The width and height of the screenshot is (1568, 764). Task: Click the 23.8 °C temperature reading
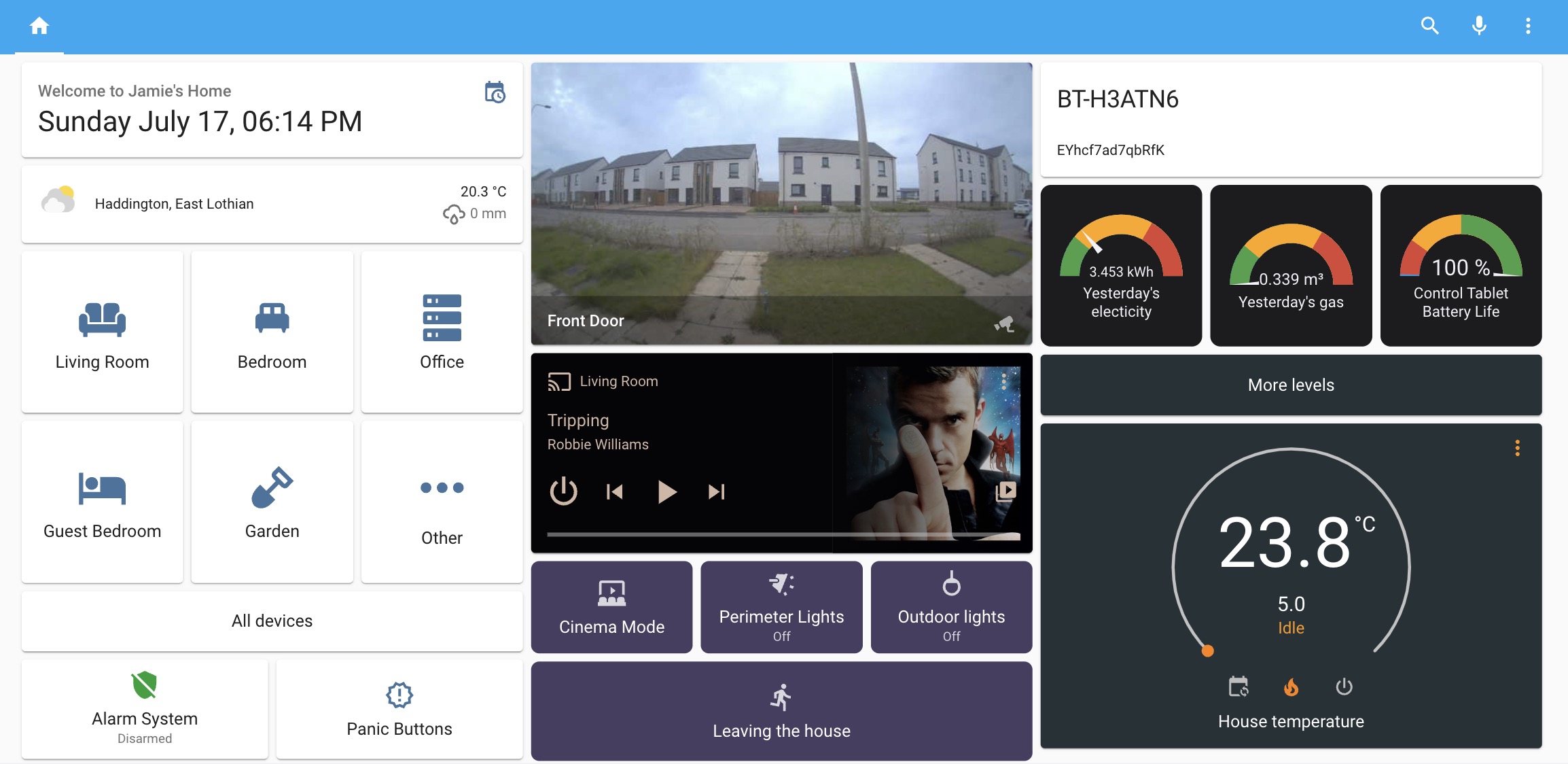pos(1296,542)
